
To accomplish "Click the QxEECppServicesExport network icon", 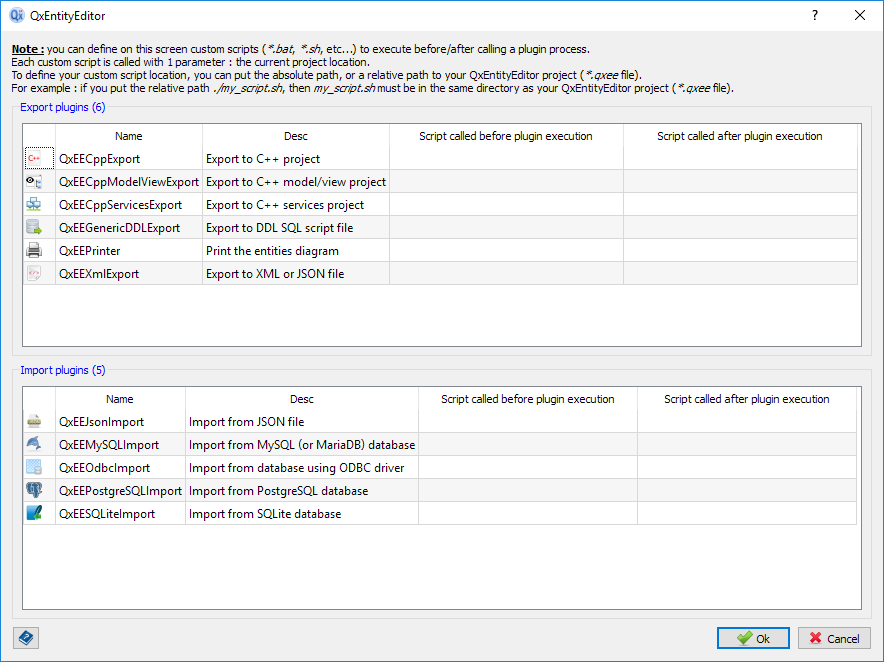I will coord(34,205).
